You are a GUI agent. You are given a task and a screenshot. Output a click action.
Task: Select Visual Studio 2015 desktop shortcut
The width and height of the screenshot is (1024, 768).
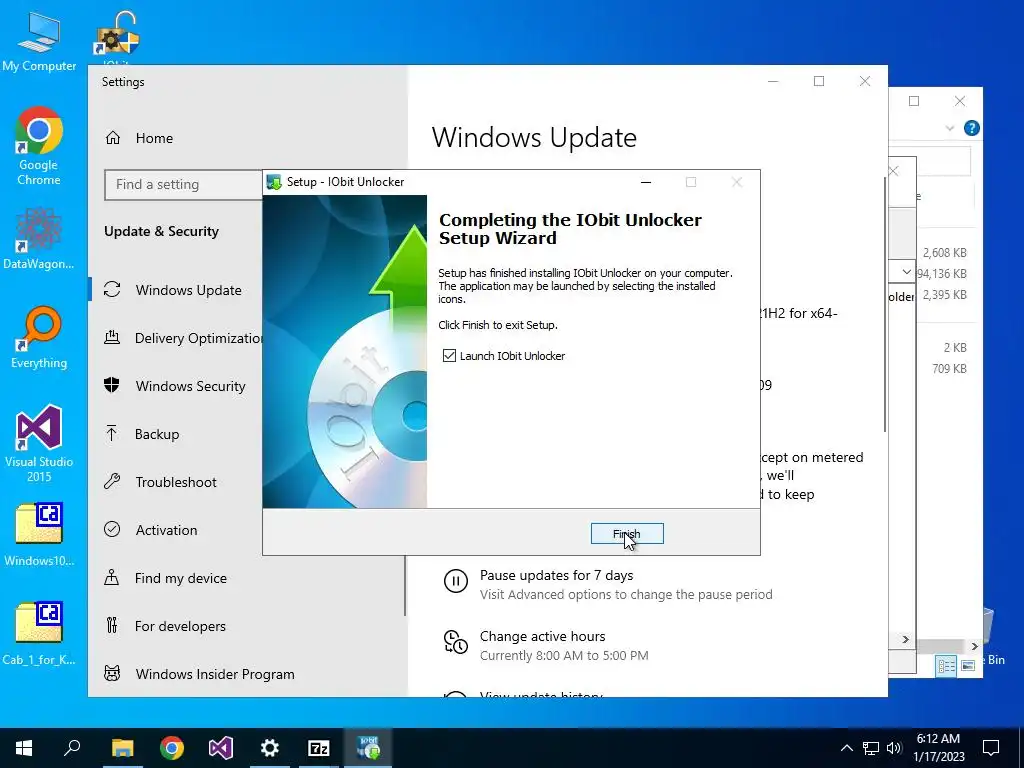pos(39,443)
